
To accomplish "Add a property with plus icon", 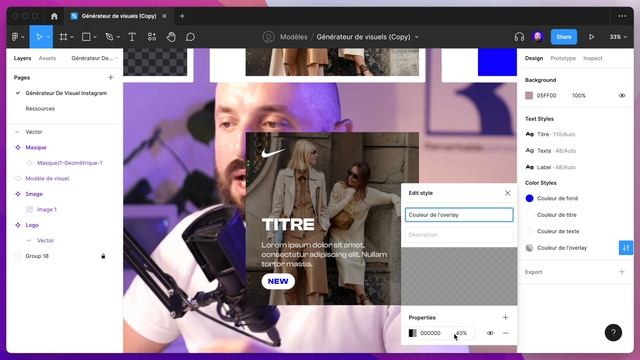I will coord(505,317).
